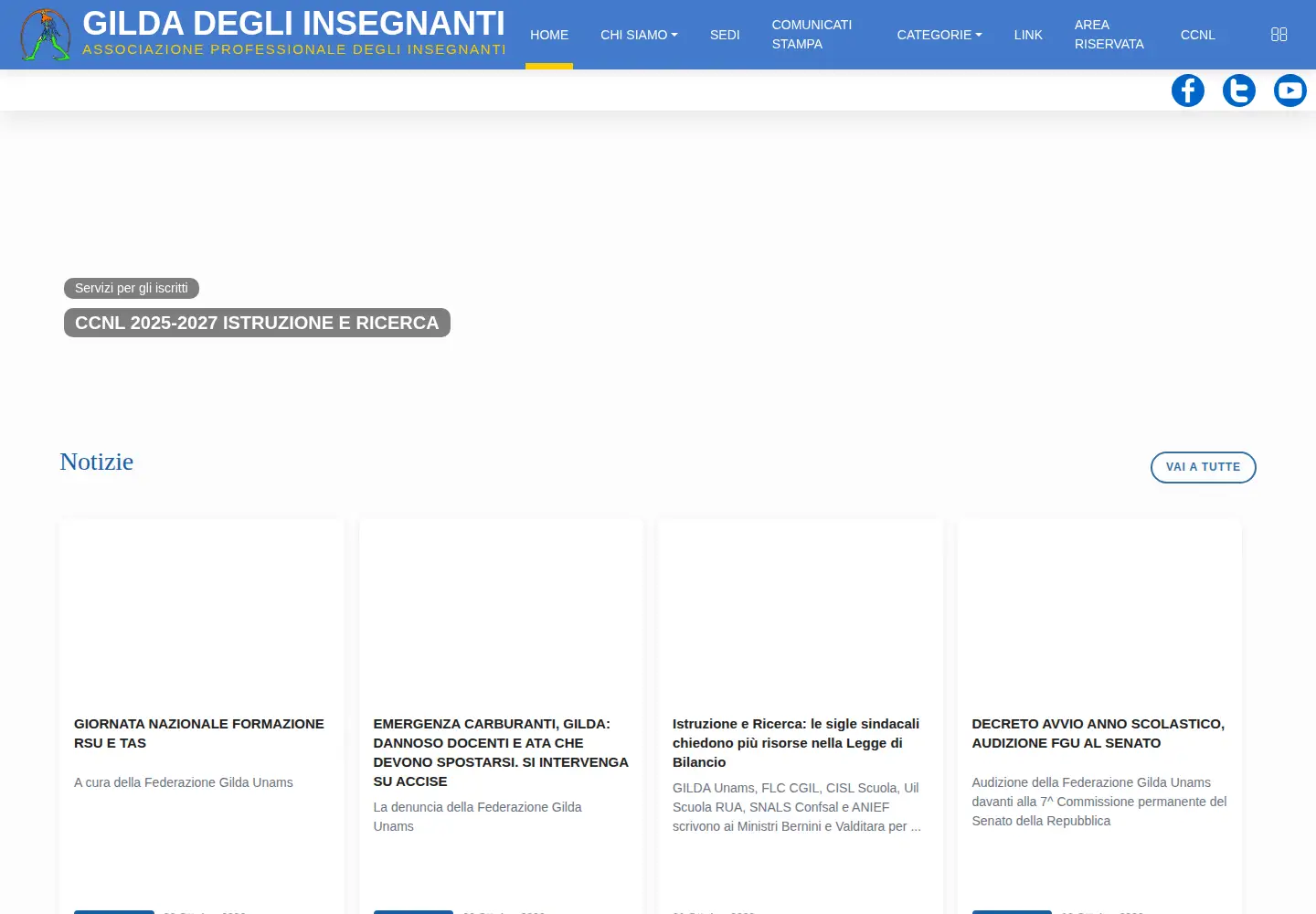Click thumbnail of the EMERGENZA CARBURANTI card
This screenshot has width=1316, height=914.
tap(501, 610)
